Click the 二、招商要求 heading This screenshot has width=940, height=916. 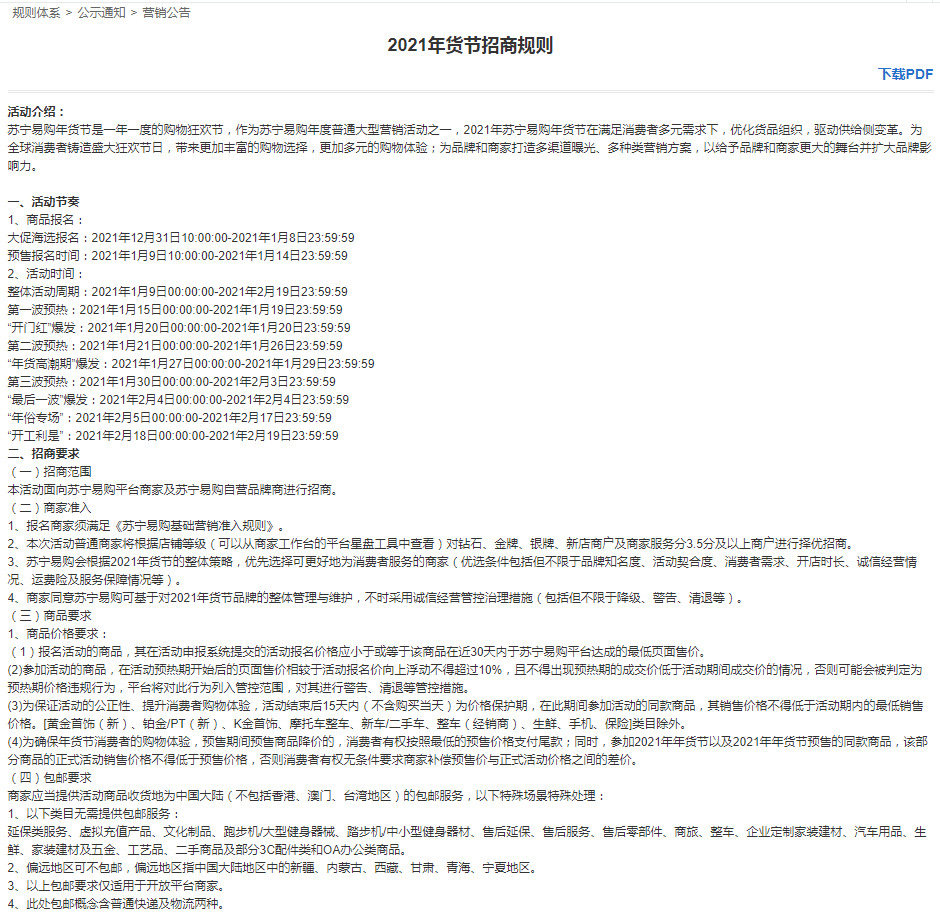(43, 453)
